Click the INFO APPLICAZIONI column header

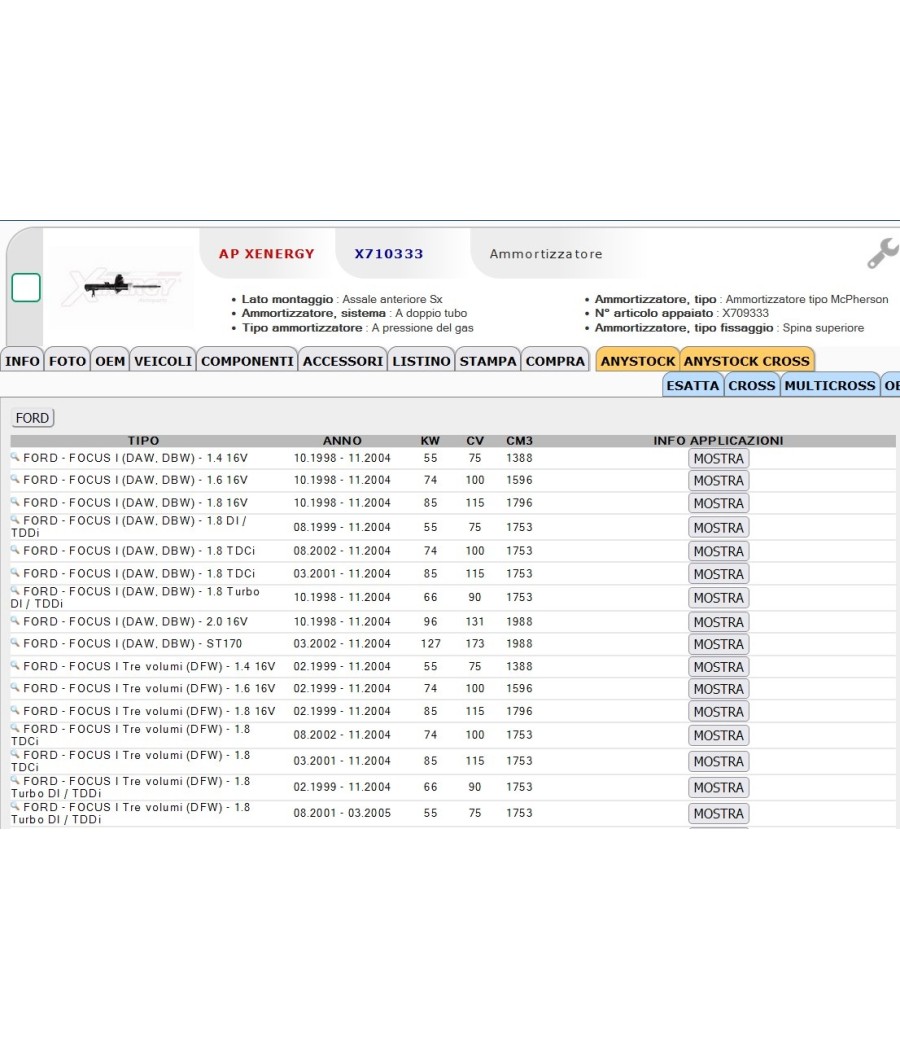[719, 441]
